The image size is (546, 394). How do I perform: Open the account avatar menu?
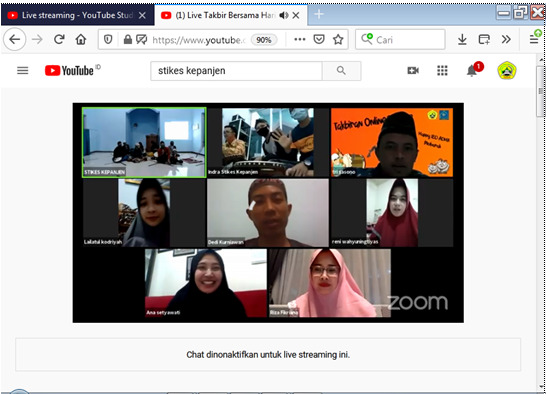(507, 70)
